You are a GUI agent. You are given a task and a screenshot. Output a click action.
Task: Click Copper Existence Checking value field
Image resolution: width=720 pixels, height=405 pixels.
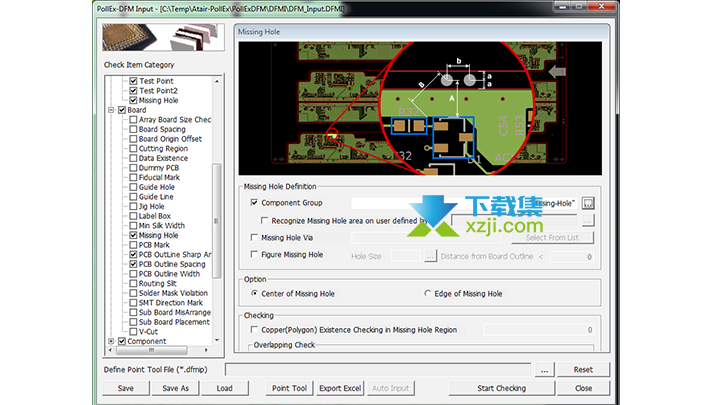[x=539, y=330]
